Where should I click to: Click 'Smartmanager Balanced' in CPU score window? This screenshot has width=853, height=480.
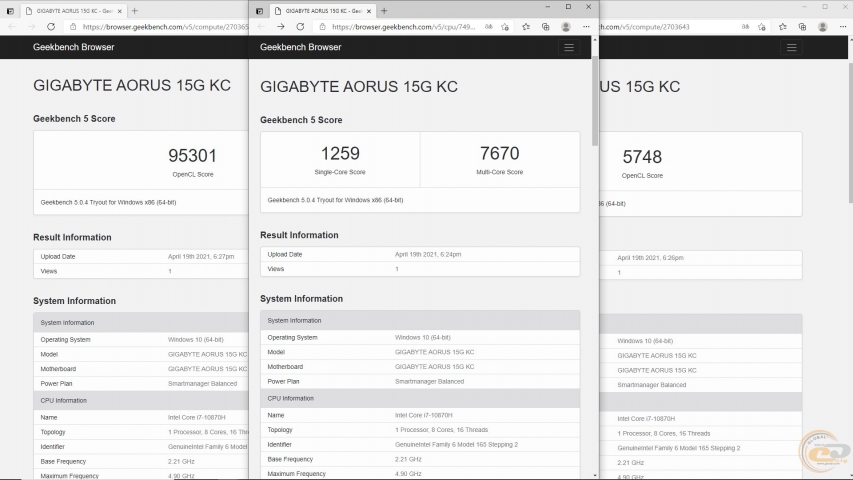pos(429,381)
